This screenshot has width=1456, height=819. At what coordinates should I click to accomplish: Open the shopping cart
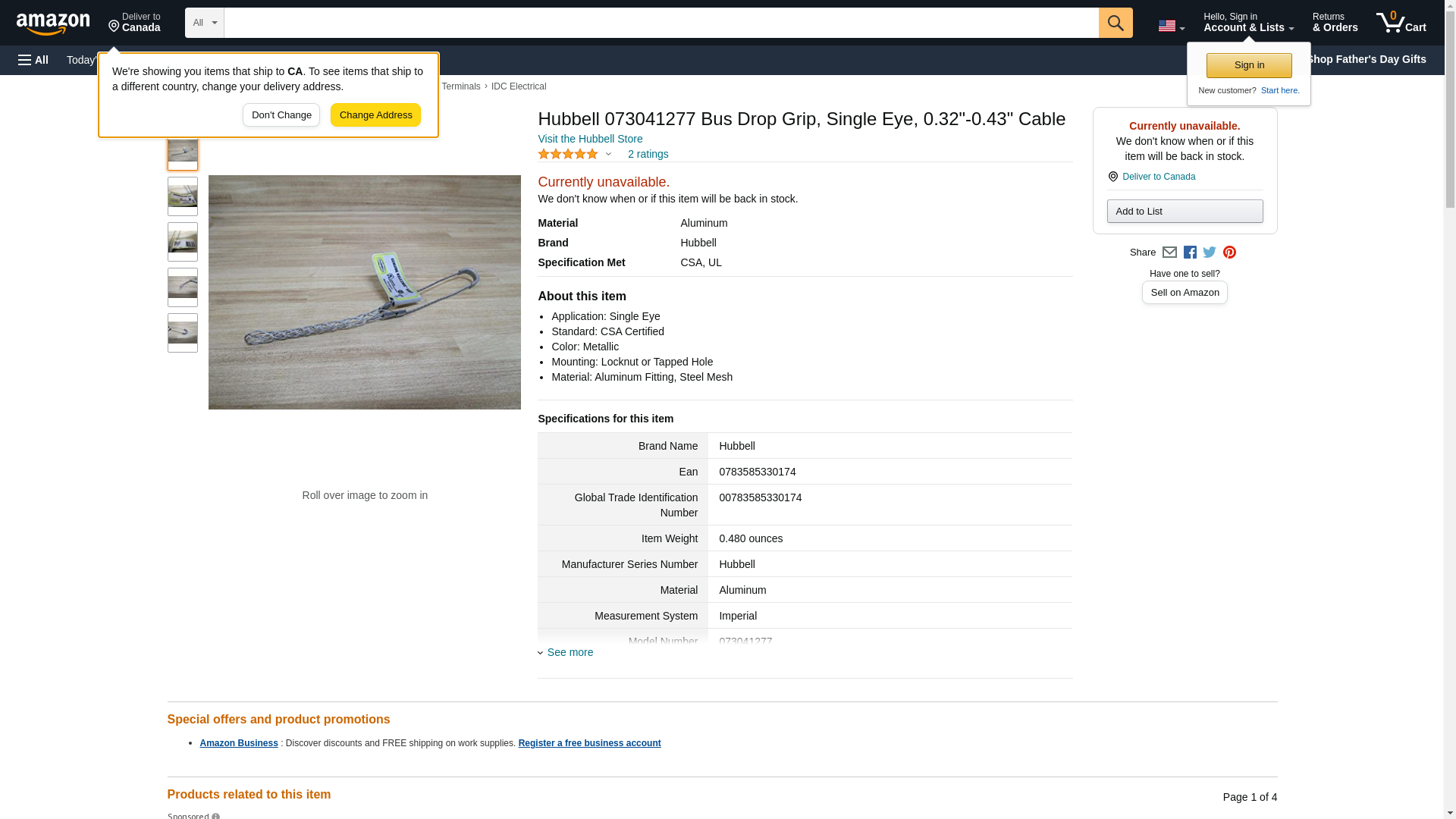tap(1401, 23)
